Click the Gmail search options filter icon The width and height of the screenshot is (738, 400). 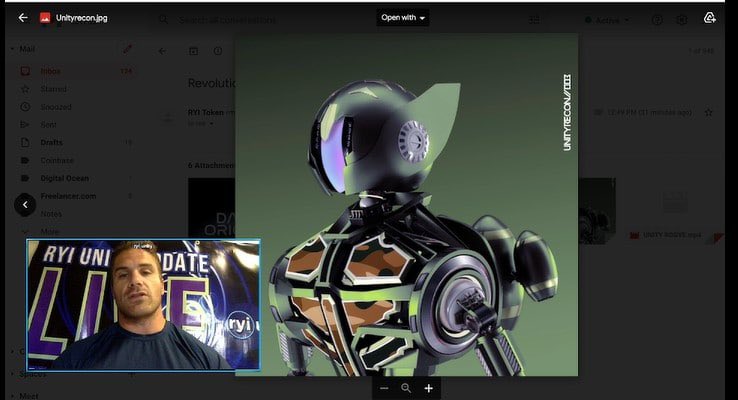[534, 20]
